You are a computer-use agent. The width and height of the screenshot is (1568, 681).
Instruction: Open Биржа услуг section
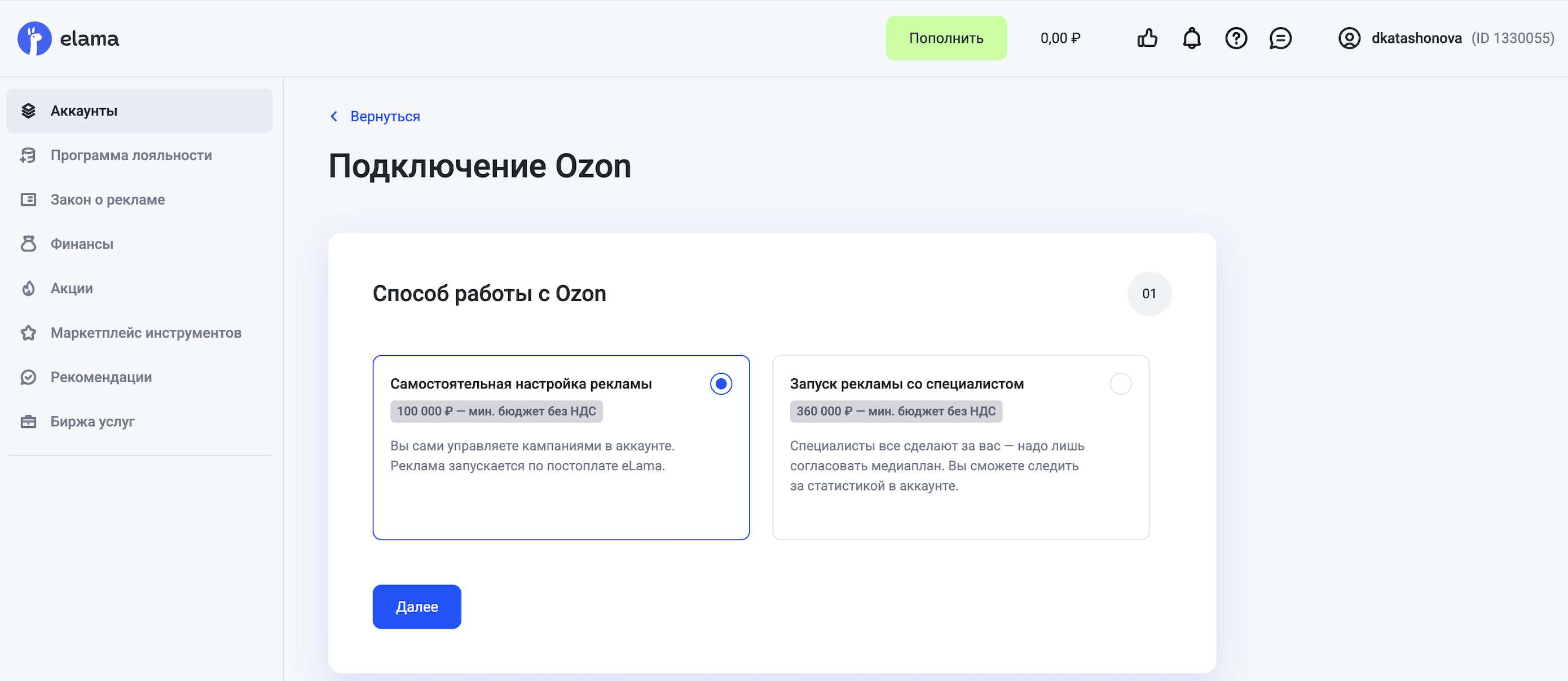tap(139, 422)
